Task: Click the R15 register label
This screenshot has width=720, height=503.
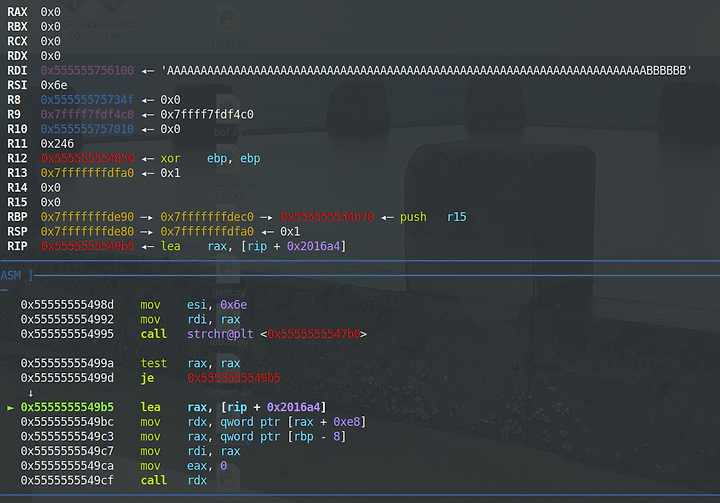Action: (x=17, y=203)
